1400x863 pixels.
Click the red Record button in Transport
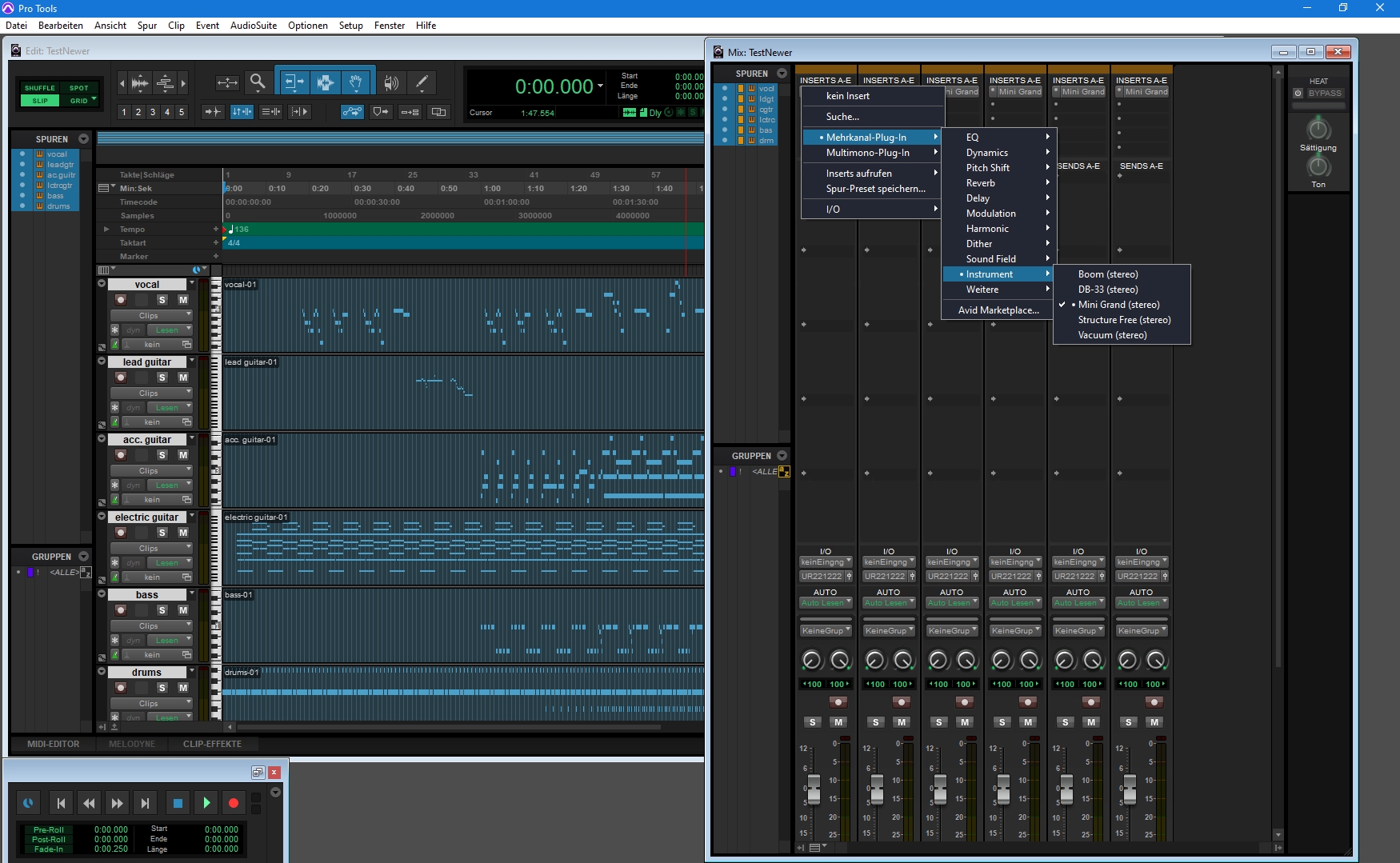pos(233,803)
